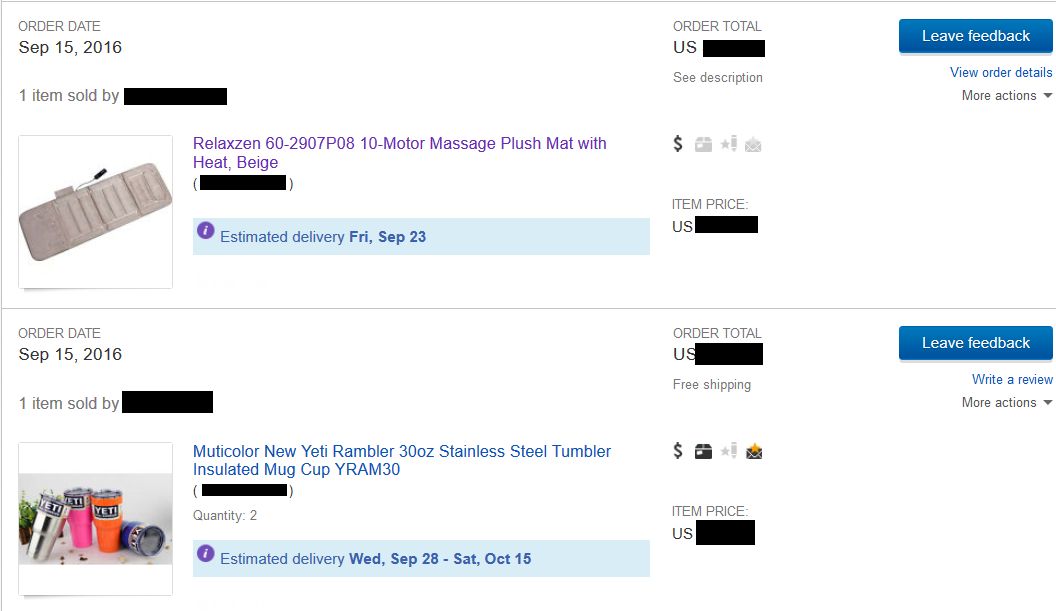Click info icon beside Fri, Sep 23 delivery
The height and width of the screenshot is (611, 1056).
coord(206,231)
